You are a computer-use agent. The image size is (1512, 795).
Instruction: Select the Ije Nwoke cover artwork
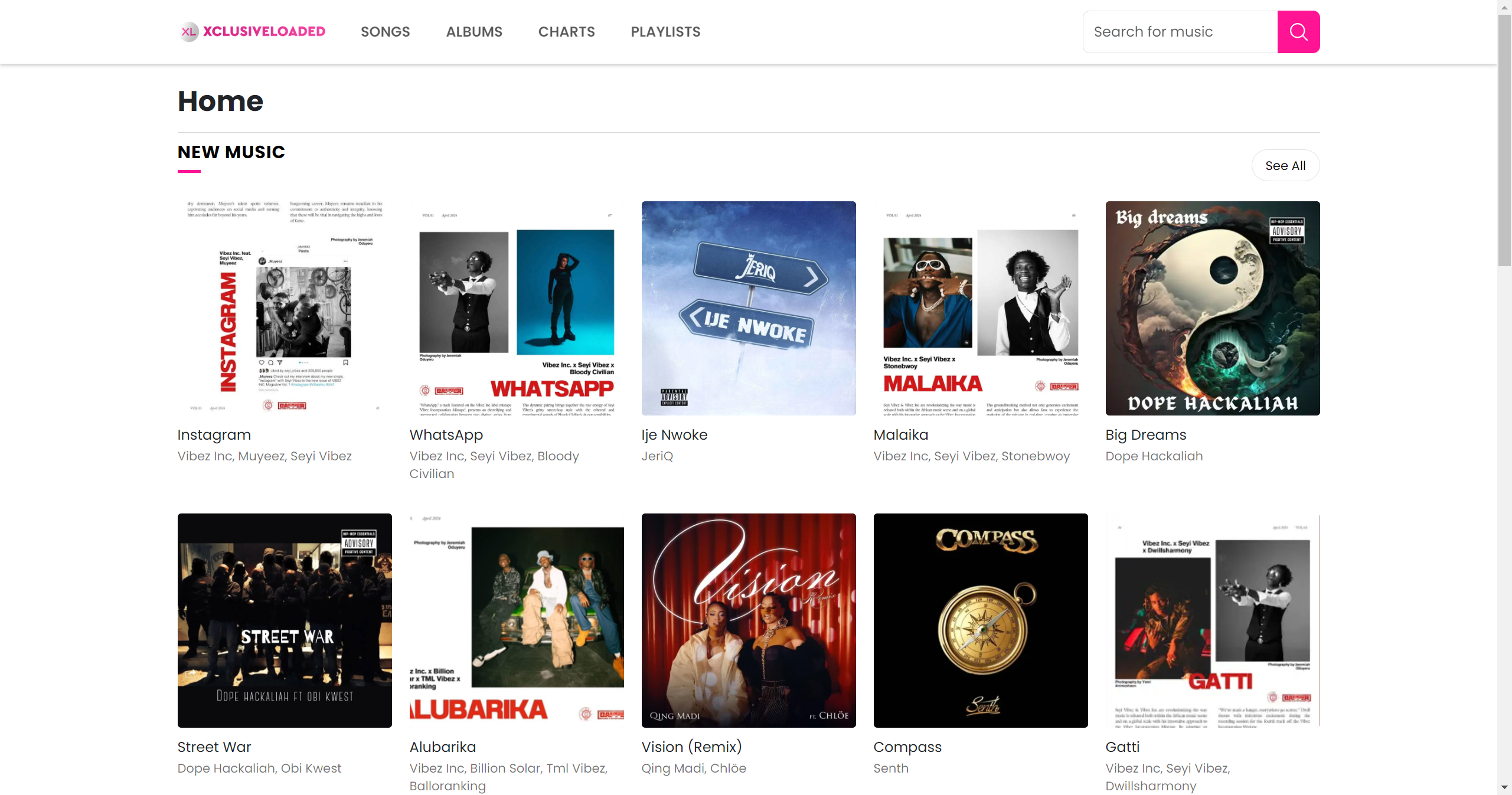(748, 308)
